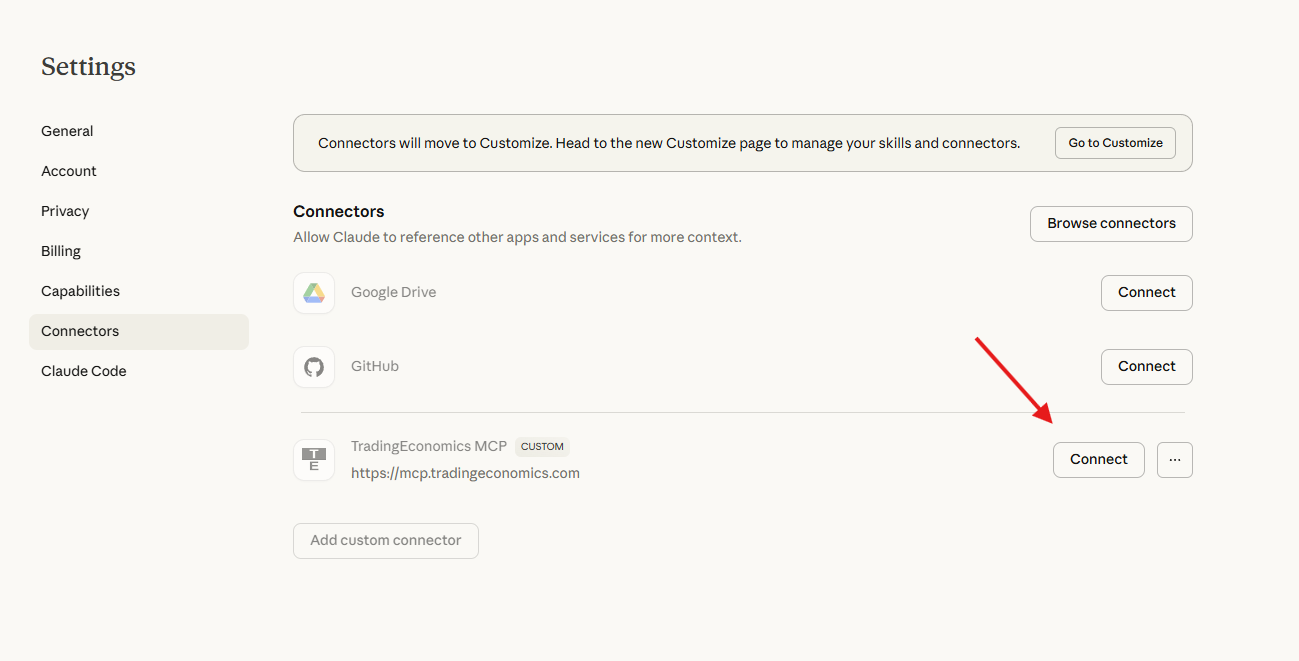Open General settings section
The height and width of the screenshot is (661, 1299).
click(x=67, y=131)
